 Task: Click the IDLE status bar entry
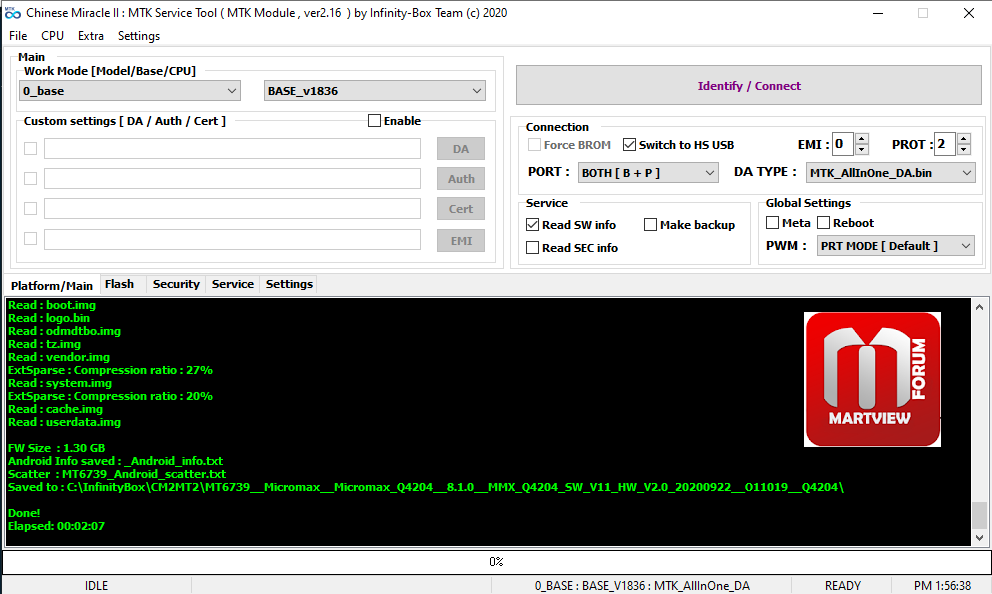point(96,586)
